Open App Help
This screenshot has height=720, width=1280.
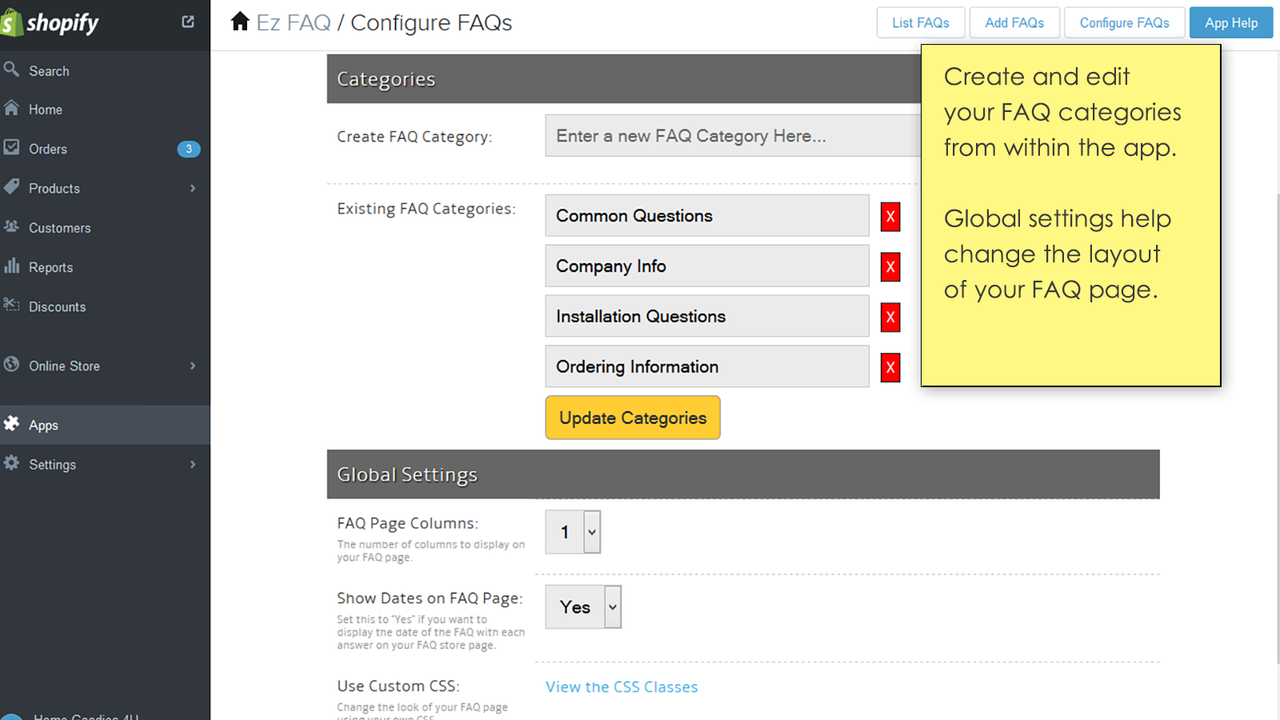pos(1231,22)
